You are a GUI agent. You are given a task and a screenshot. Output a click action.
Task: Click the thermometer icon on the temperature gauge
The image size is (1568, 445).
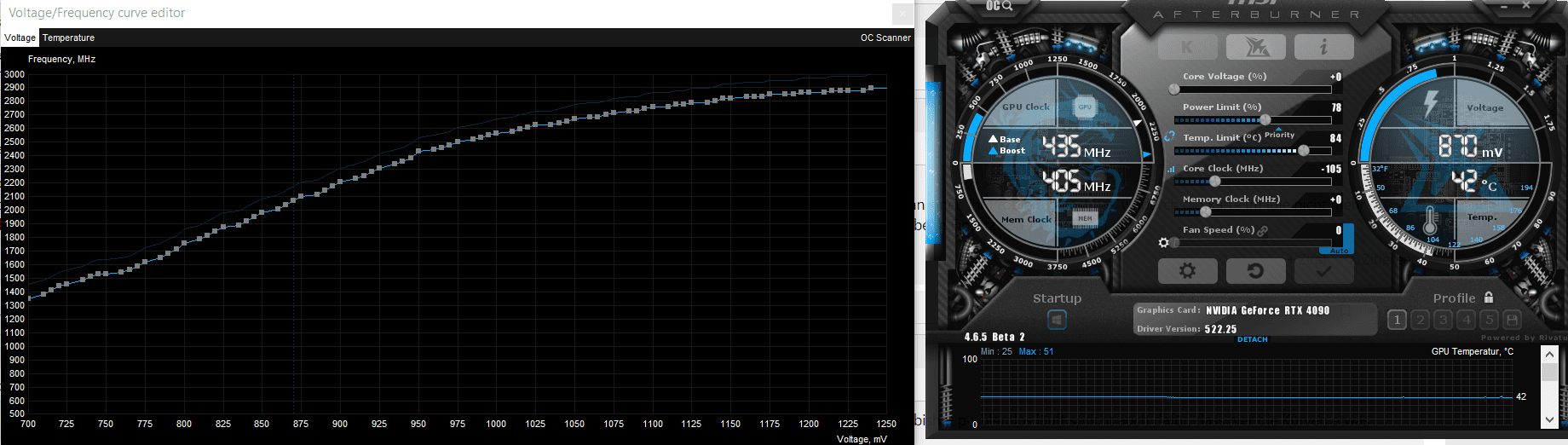point(1430,221)
